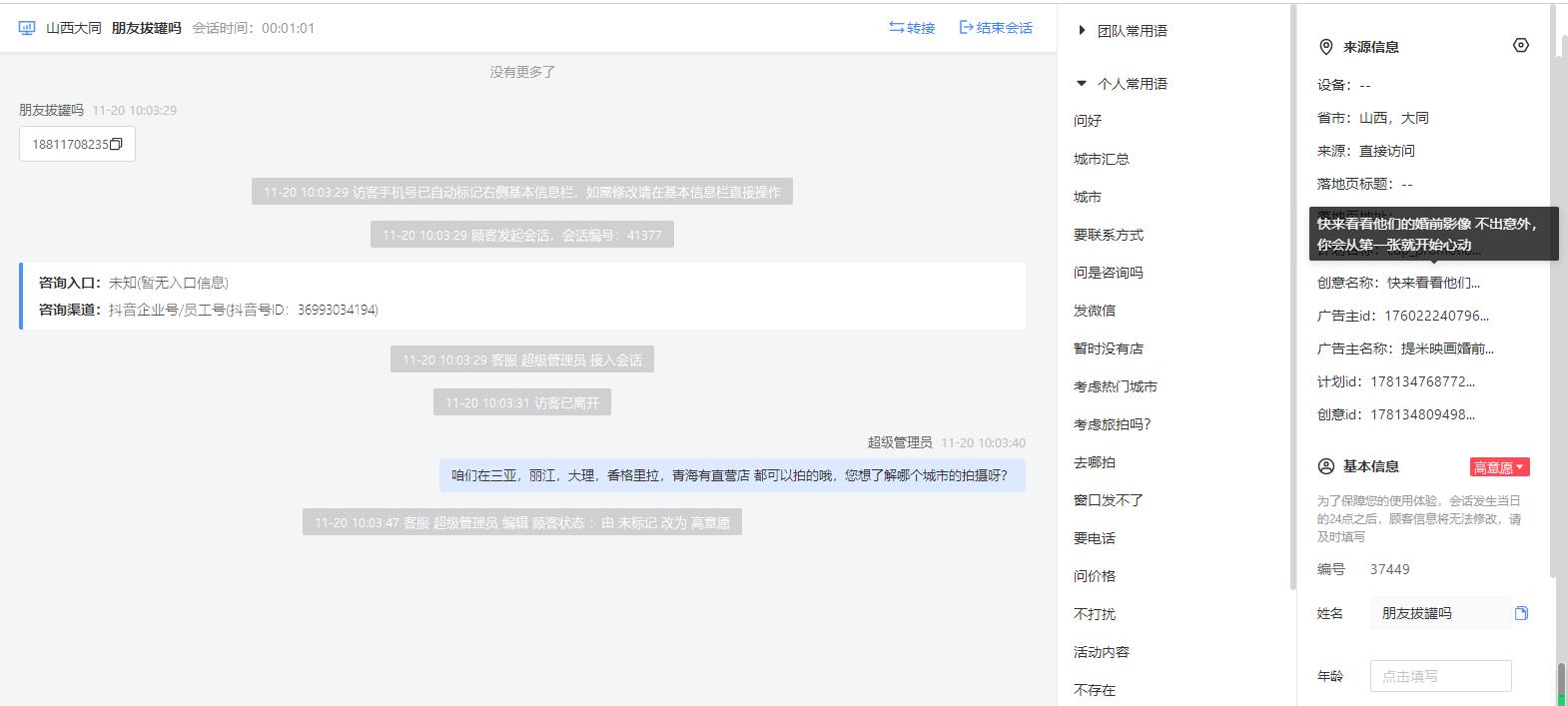Click the status change note 未标记 改为 高意愿

522,522
